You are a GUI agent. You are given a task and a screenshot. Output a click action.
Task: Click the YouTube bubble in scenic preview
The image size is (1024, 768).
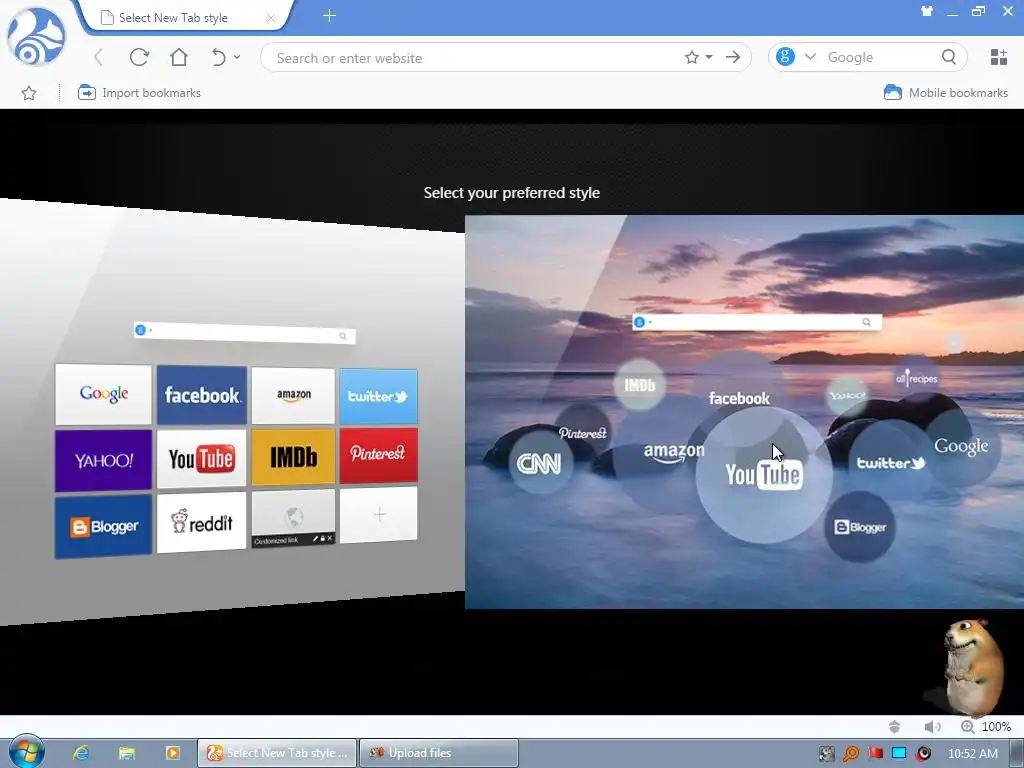pyautogui.click(x=763, y=475)
